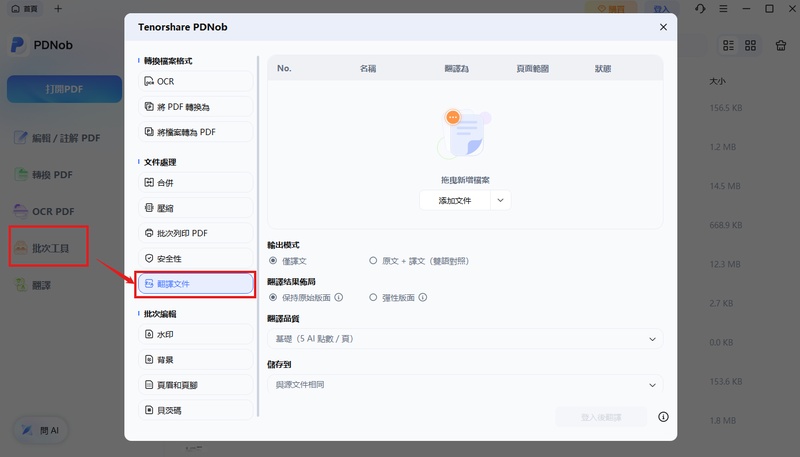
Task: Open the Convert files to PDF option
Action: (195, 132)
